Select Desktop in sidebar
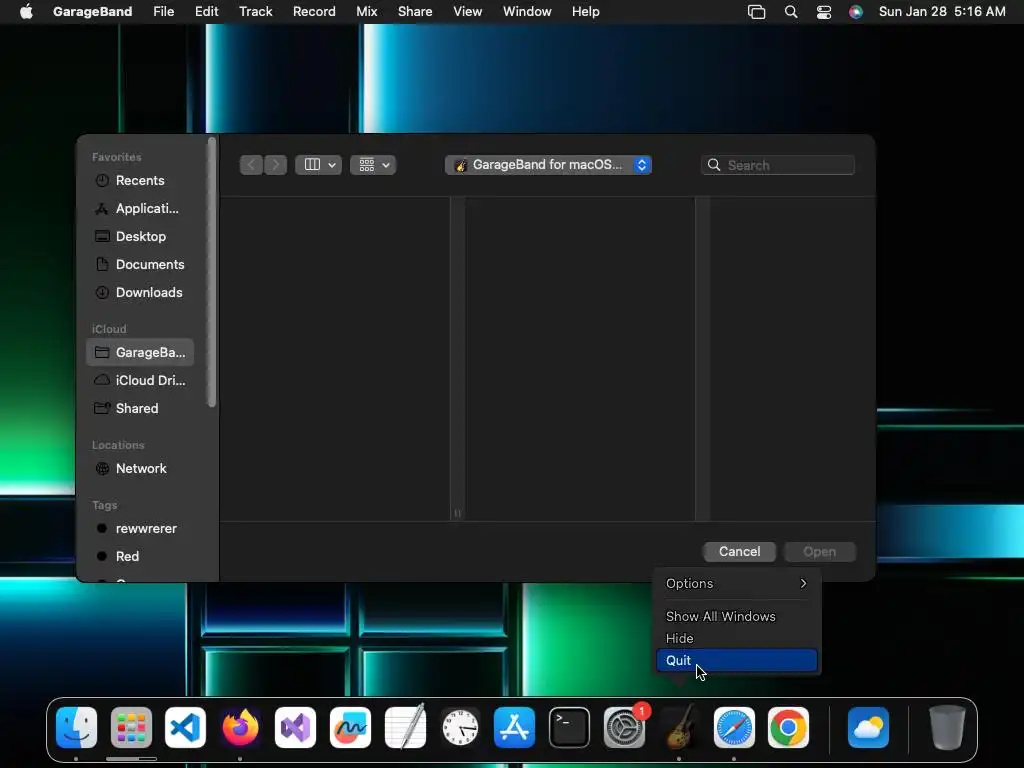Screen dimensions: 1024x768 click(x=140, y=236)
